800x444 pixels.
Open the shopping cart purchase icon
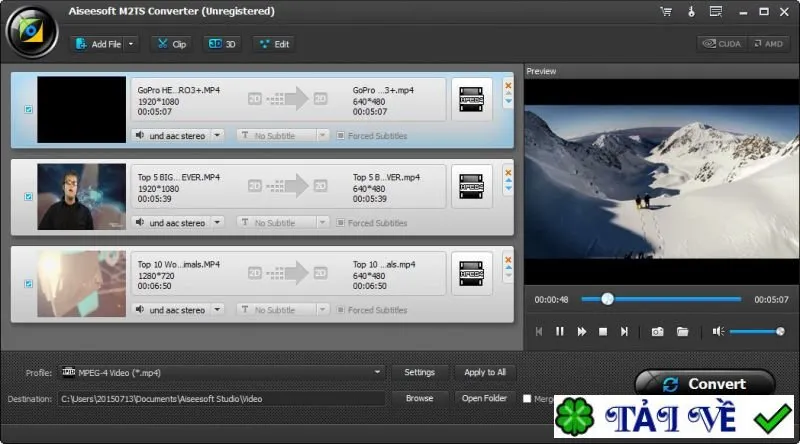[666, 11]
